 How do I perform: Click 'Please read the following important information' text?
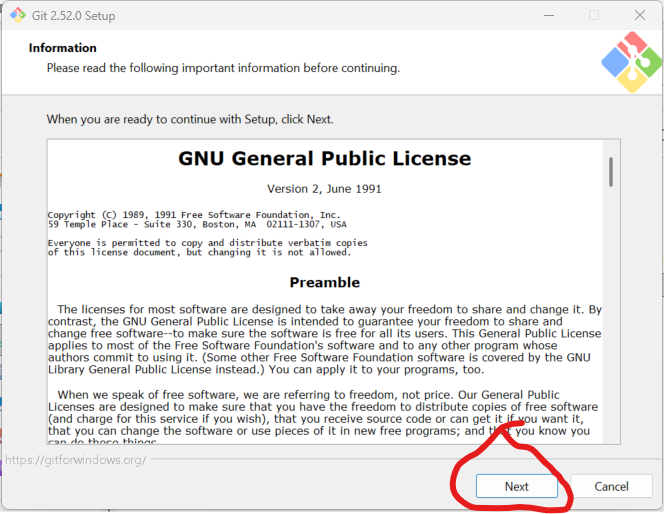(x=223, y=68)
